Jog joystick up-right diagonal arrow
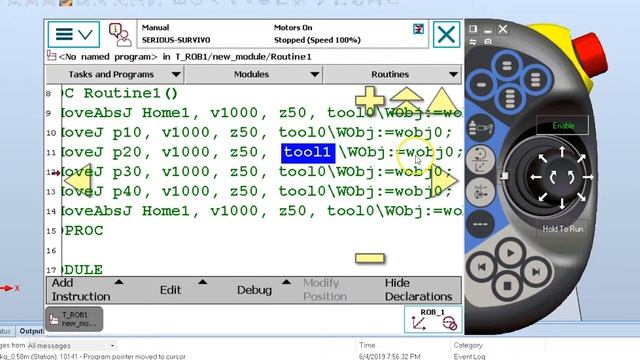The height and width of the screenshot is (360, 640). click(581, 158)
